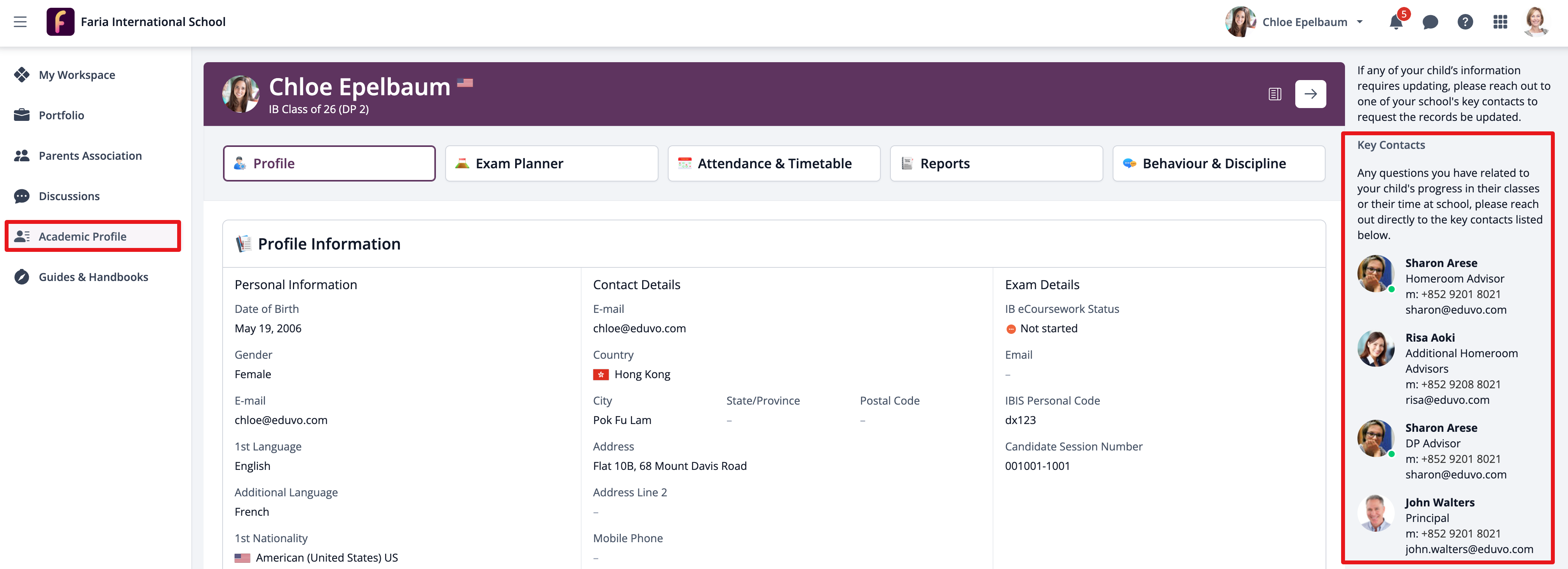Image resolution: width=1568 pixels, height=569 pixels.
Task: Click john.walters@eduvo.com email link
Action: tap(1469, 549)
